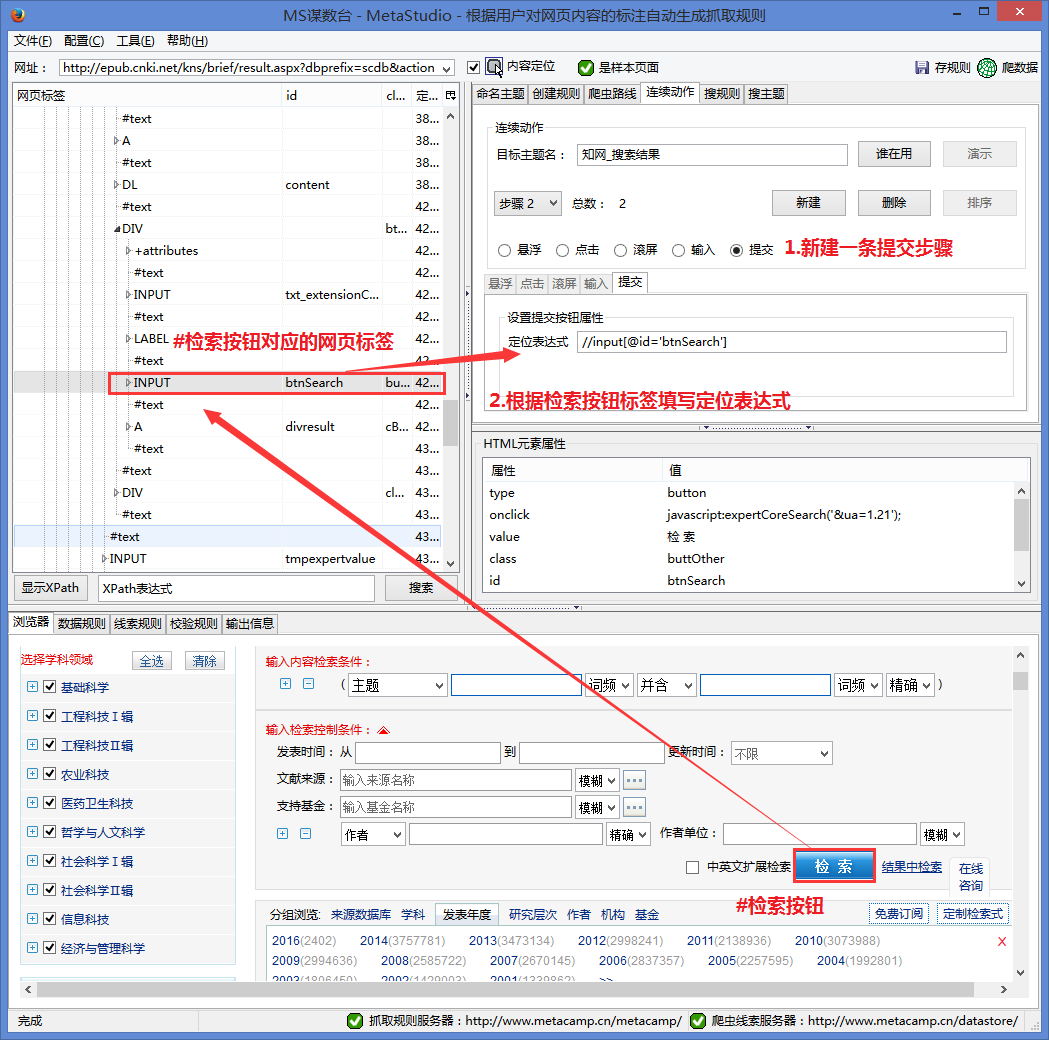The height and width of the screenshot is (1040, 1049).
Task: Click the Firefox logo in title bar
Action: point(18,15)
